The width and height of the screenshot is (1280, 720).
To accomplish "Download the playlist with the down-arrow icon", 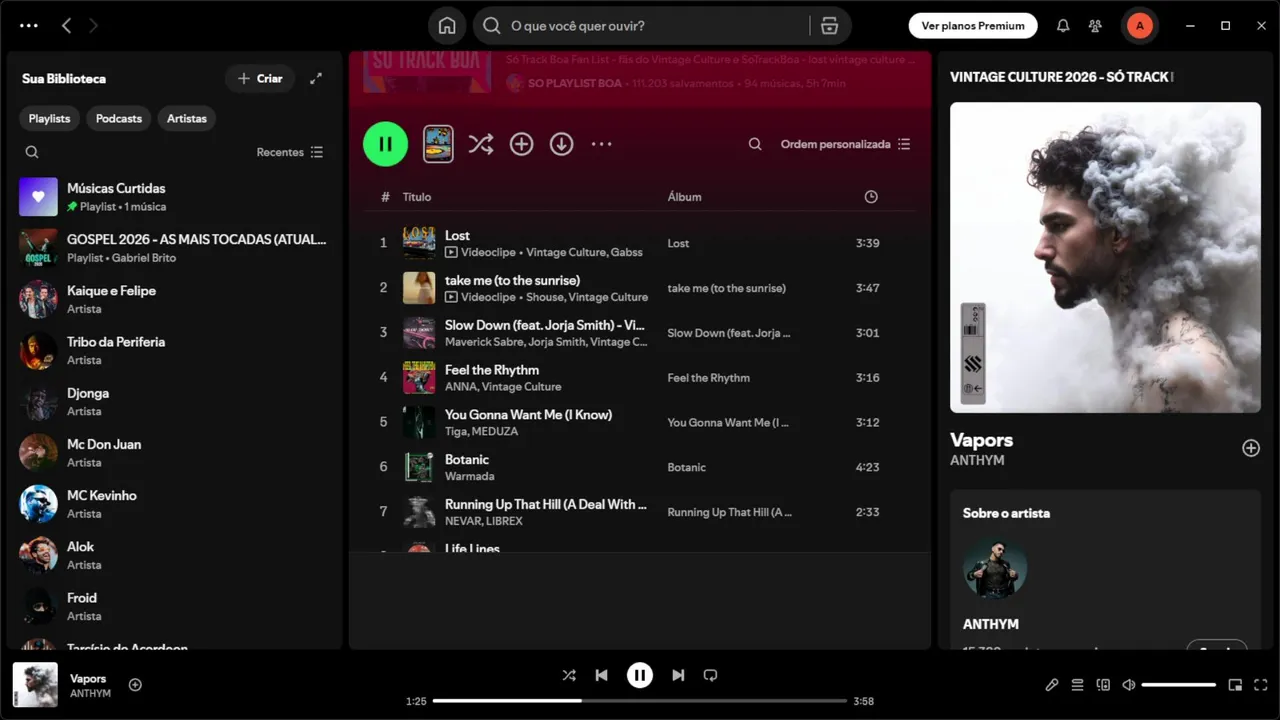I will (562, 144).
